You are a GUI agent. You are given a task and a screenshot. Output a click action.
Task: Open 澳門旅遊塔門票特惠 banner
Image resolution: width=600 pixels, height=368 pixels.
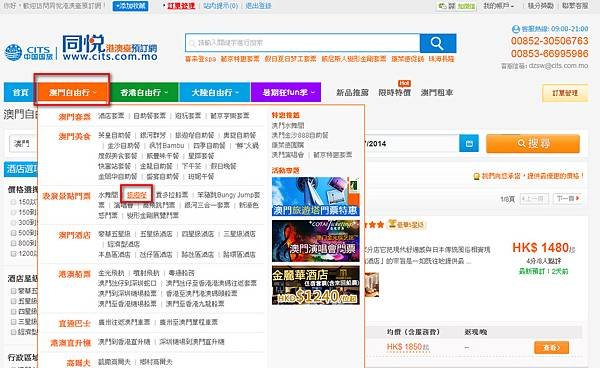(316, 197)
